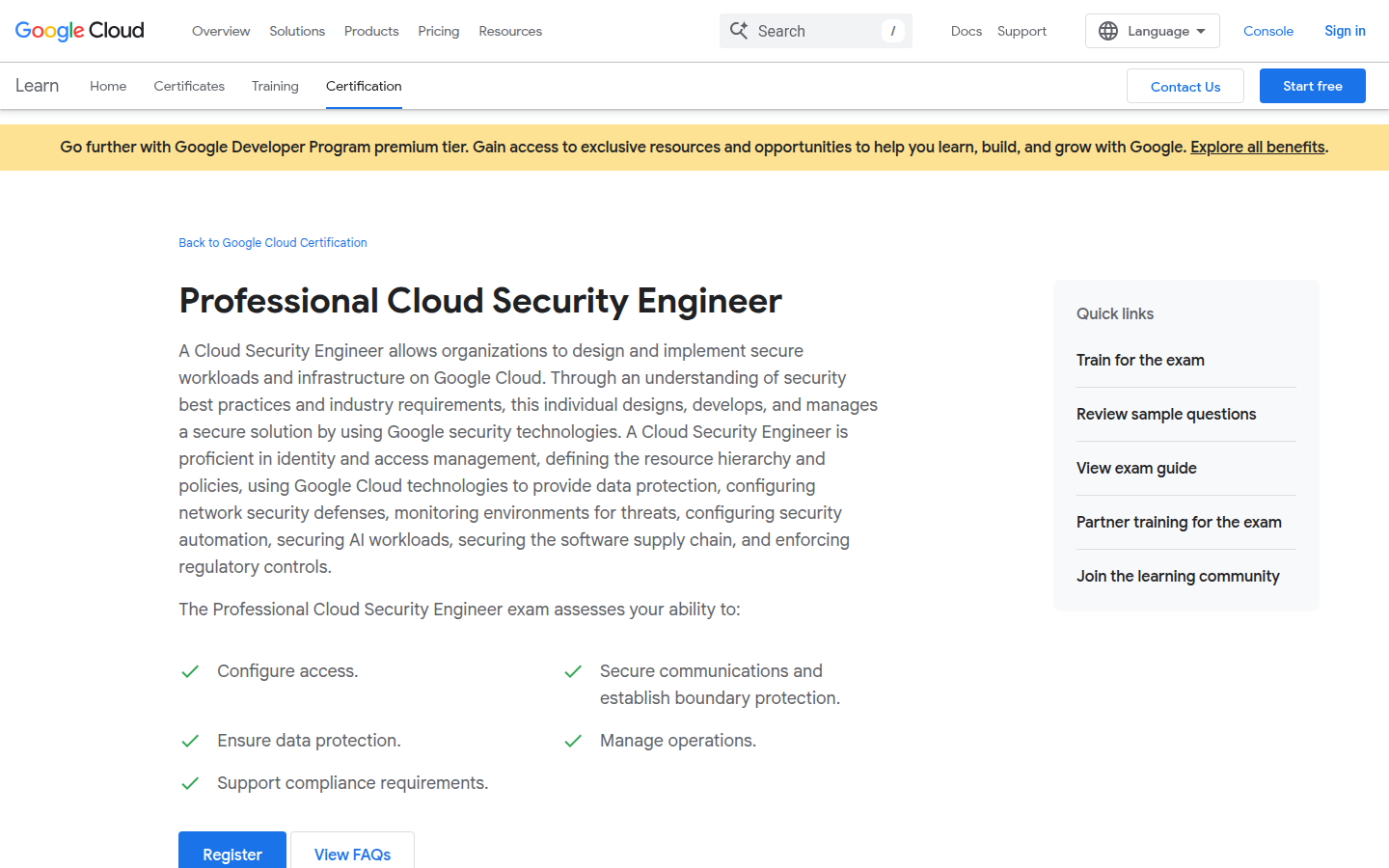The height and width of the screenshot is (868, 1389).
Task: Click the checkmark beside Configure access
Action: (190, 671)
